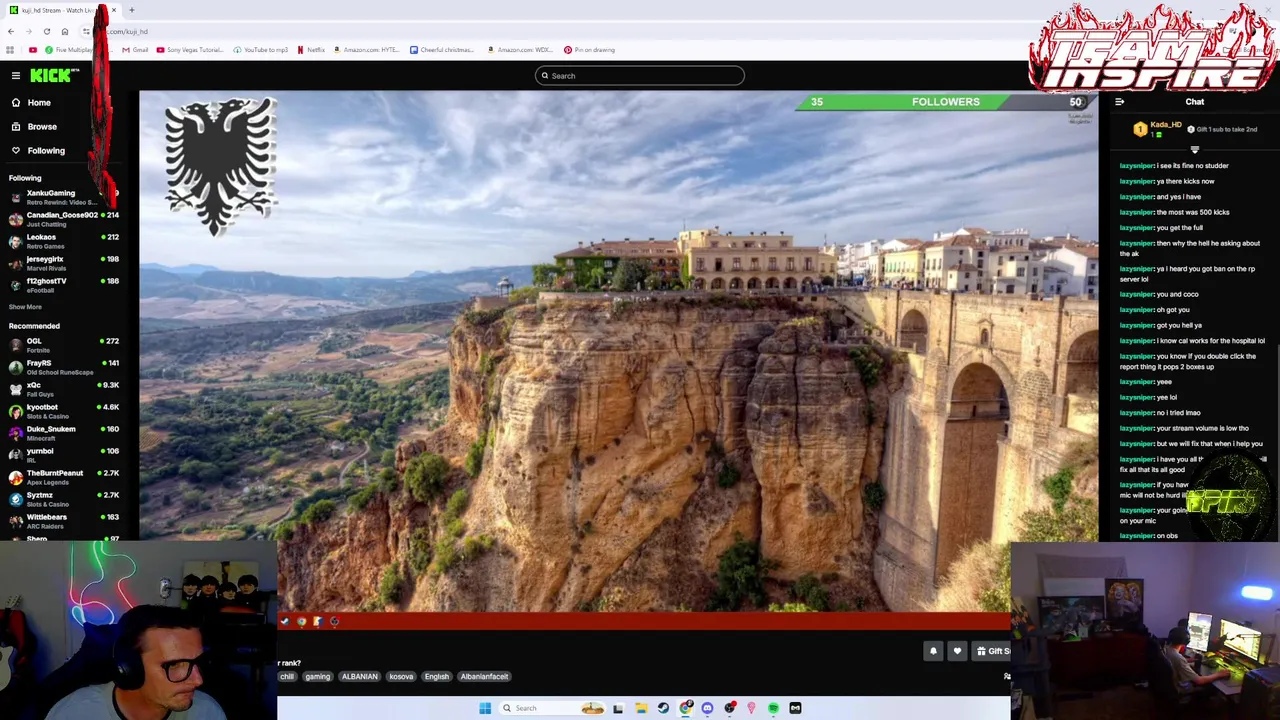Select the gaming stream tag
Image resolution: width=1280 pixels, height=720 pixels.
(x=317, y=677)
